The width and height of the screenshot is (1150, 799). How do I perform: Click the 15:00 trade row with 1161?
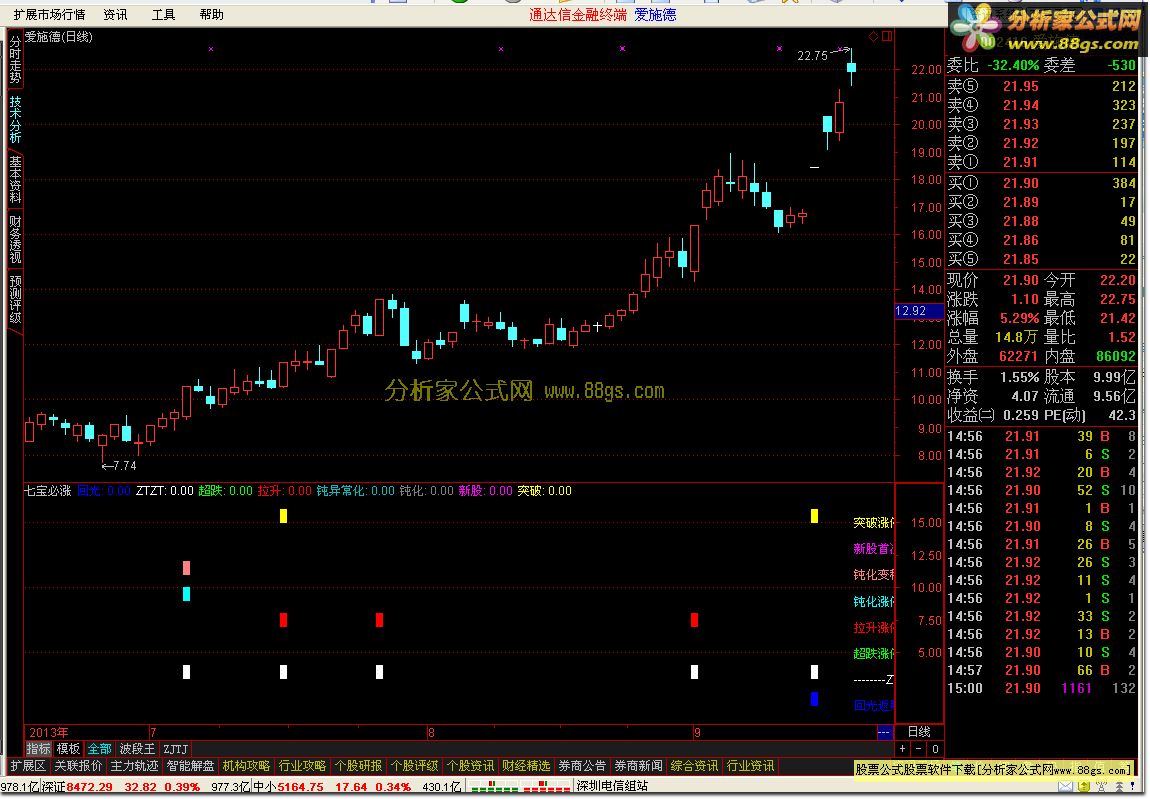(1041, 689)
